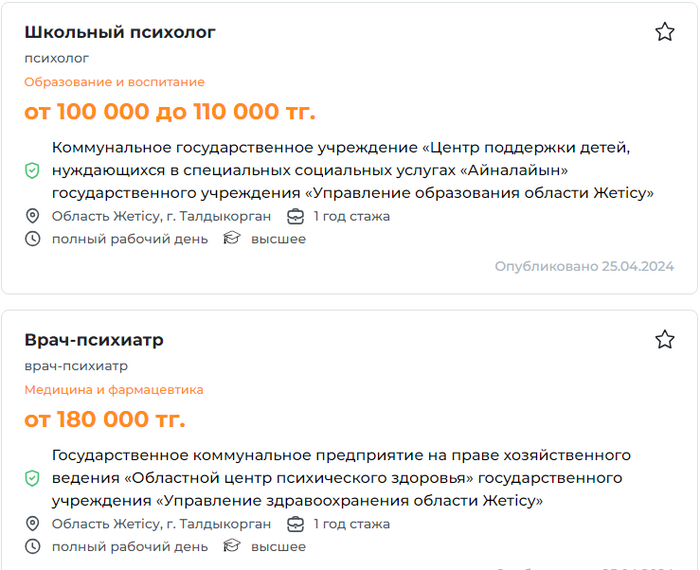Bookmark the Школьный психолог vacancy star
The width and height of the screenshot is (700, 570).
[x=665, y=32]
